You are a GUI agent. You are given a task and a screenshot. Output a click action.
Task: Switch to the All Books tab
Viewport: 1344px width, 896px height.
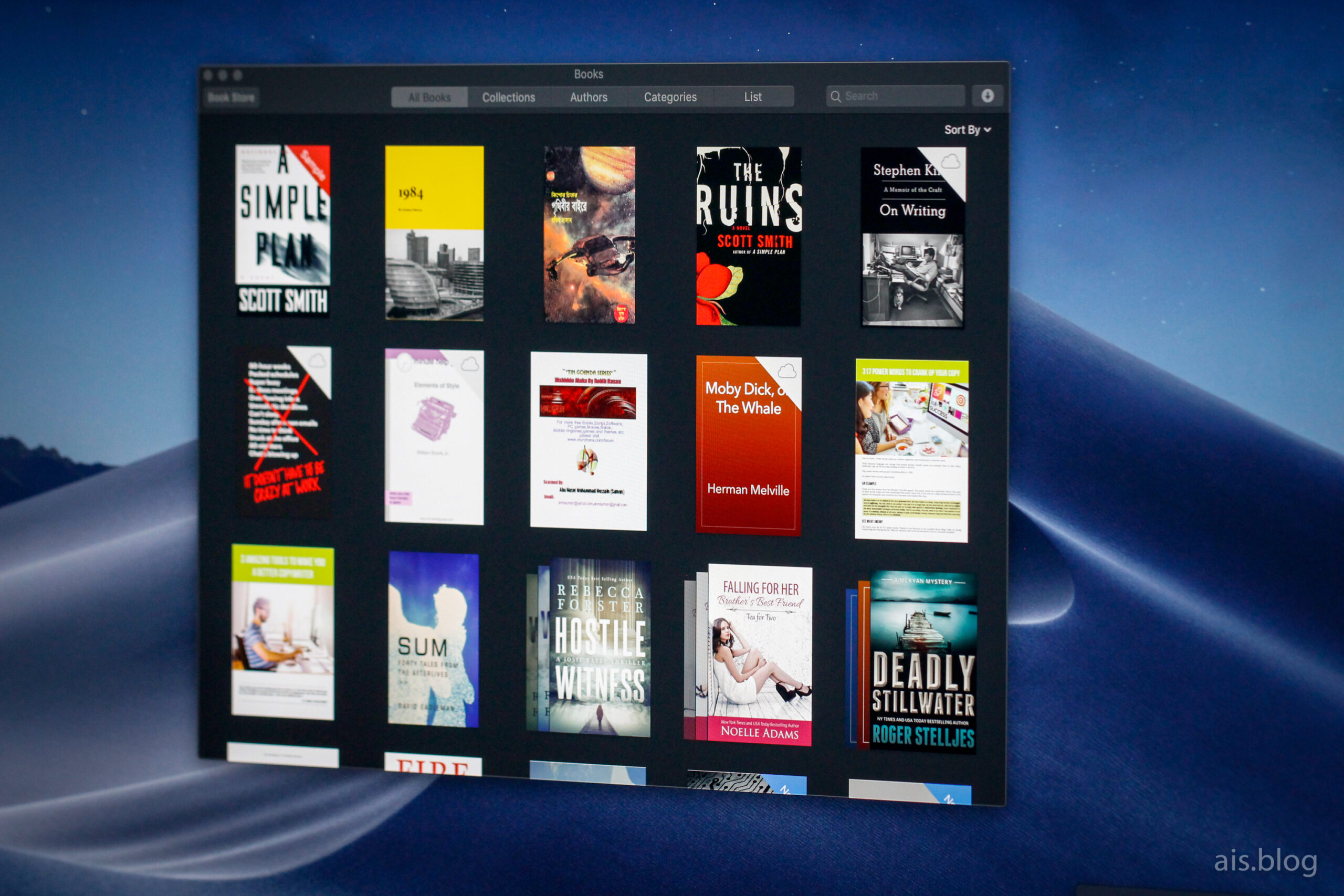(x=429, y=97)
